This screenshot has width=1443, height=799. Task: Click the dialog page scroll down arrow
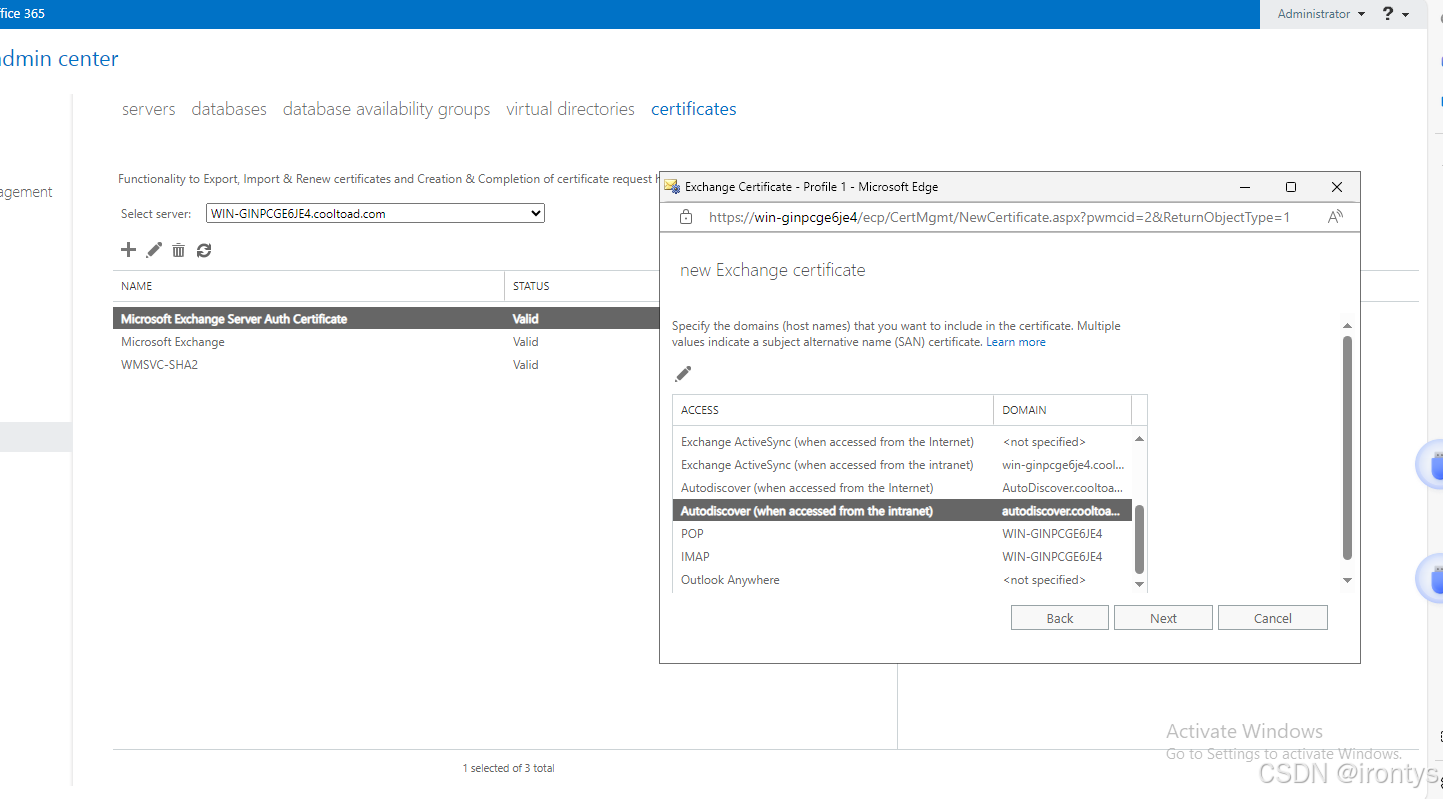1347,580
